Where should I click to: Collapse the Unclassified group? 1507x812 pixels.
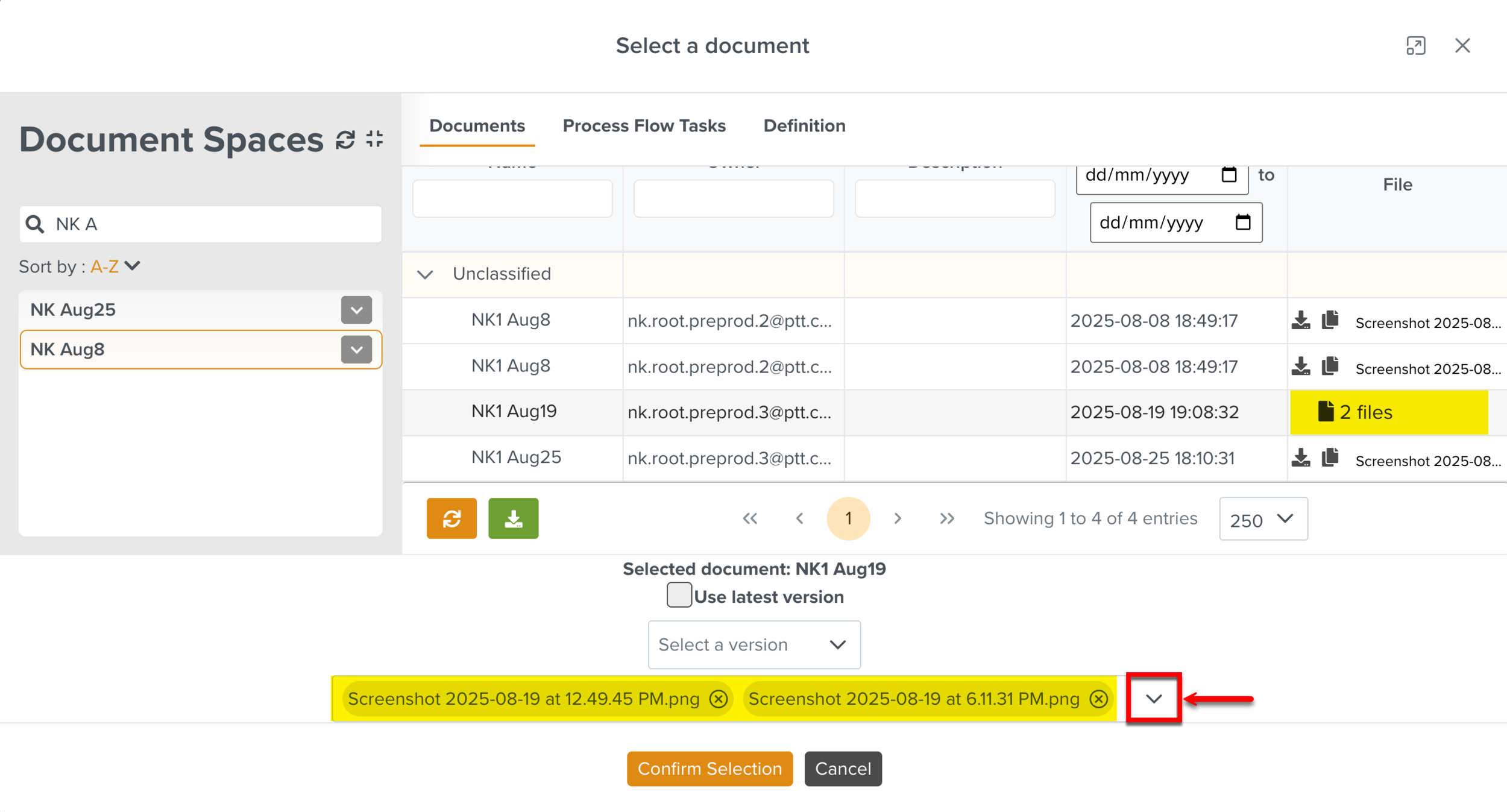[425, 274]
